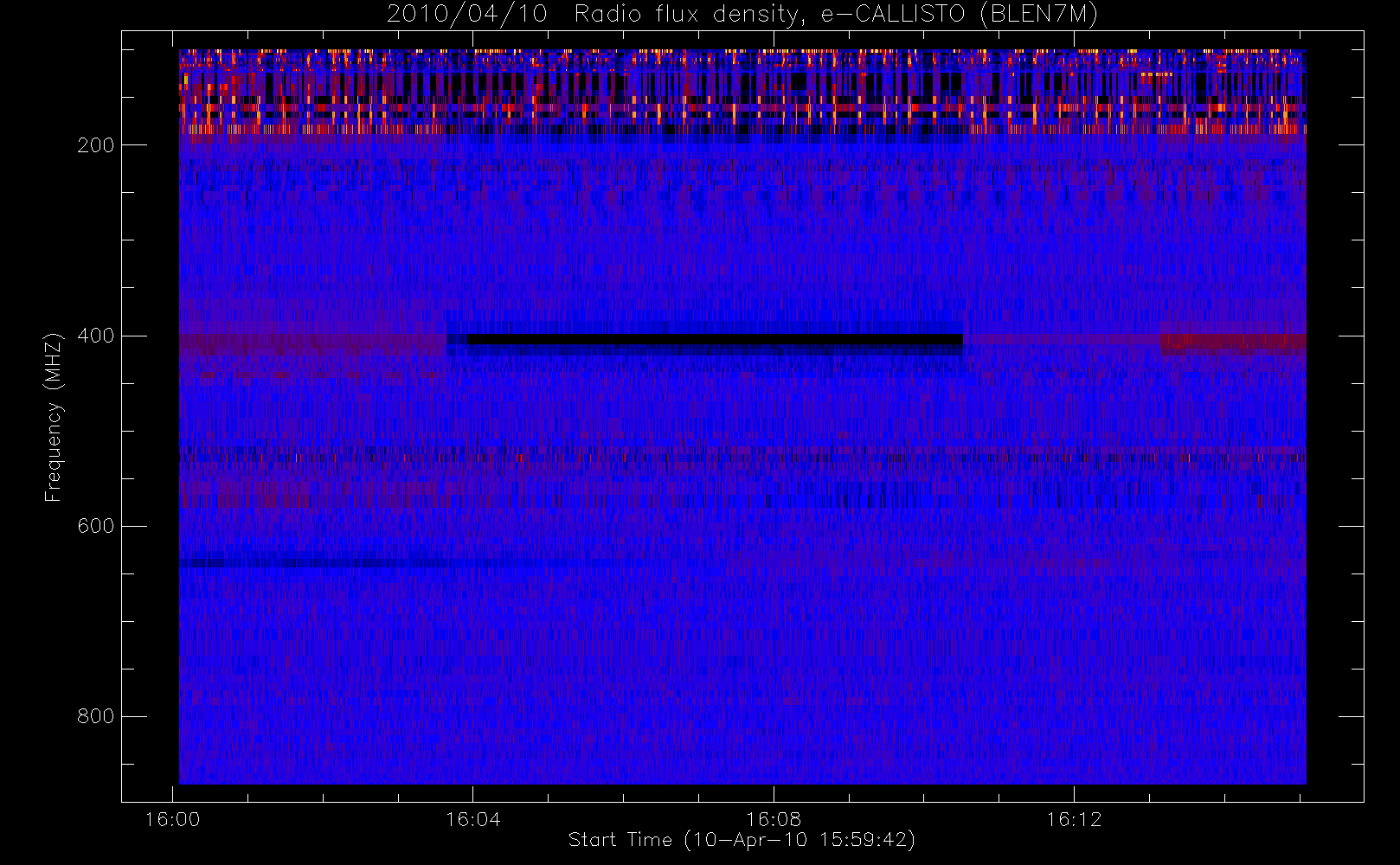The width and height of the screenshot is (1400, 865).
Task: Click the 16:12 time tick label
Action: (x=1074, y=819)
